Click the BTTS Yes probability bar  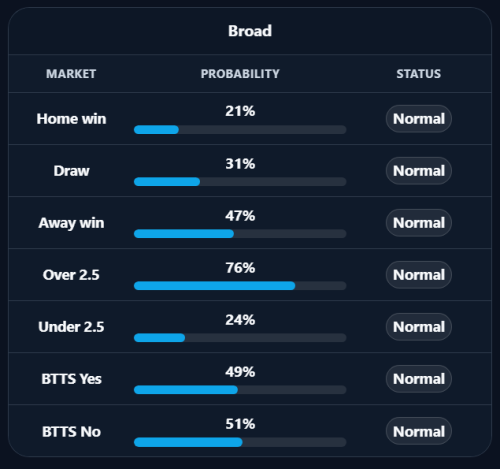tap(240, 390)
